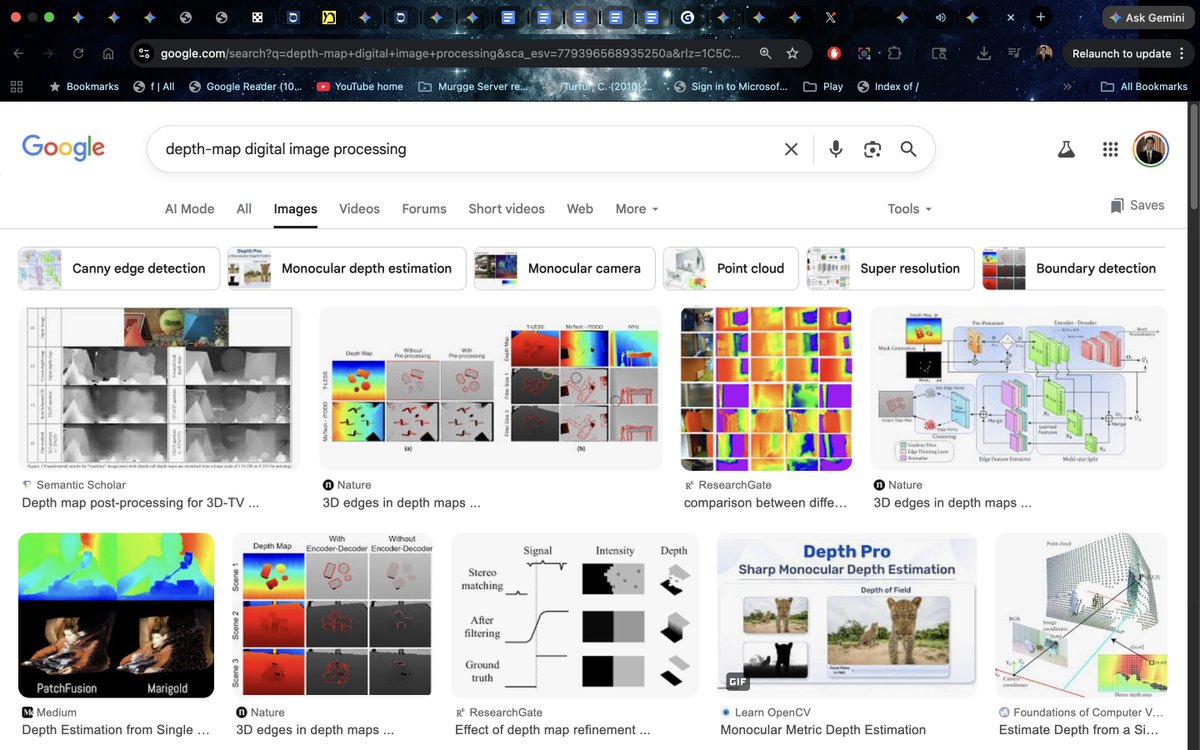Open the Google account avatar on the search page

(1151, 149)
